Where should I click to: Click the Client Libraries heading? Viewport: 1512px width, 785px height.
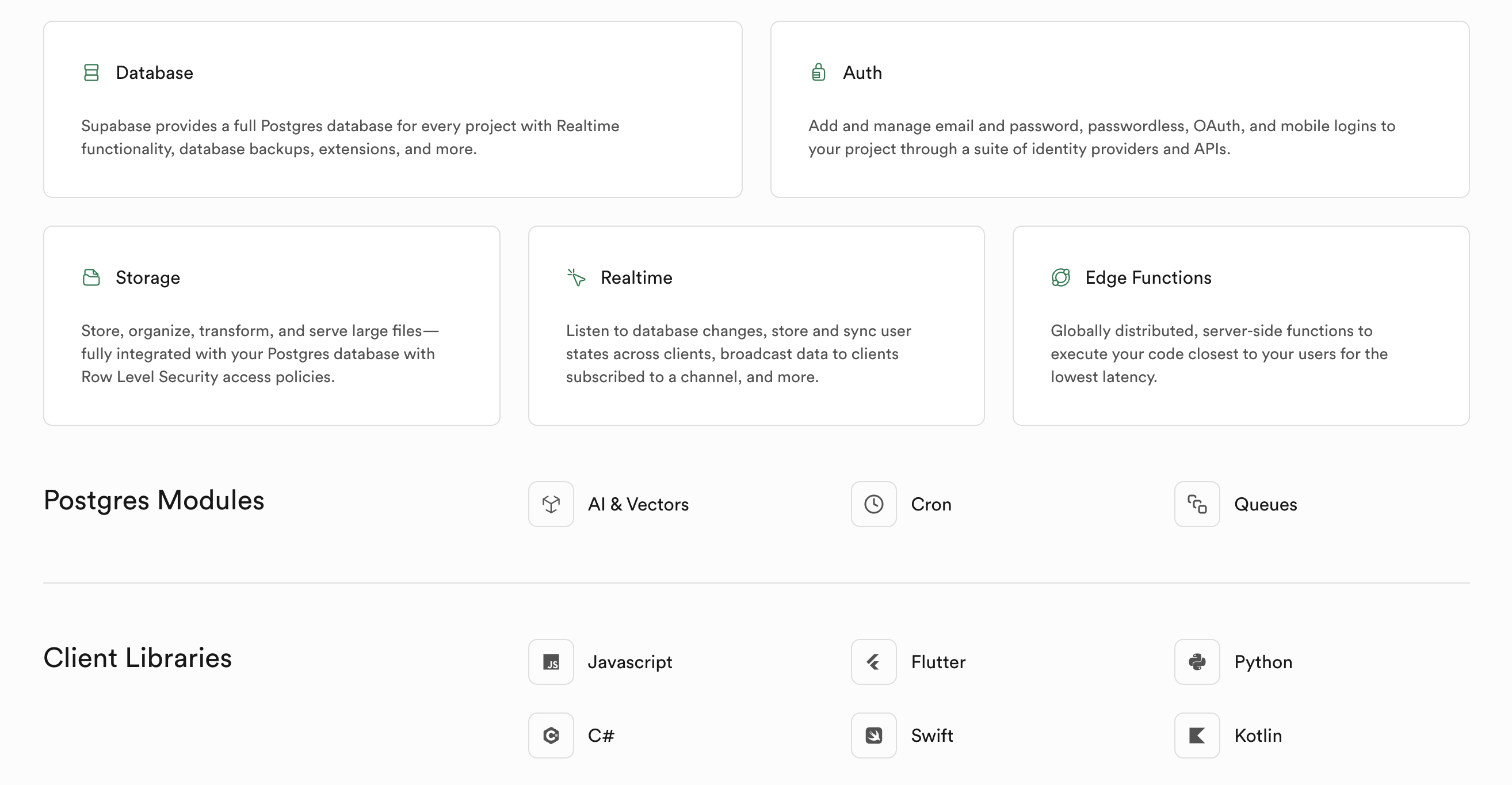point(138,658)
